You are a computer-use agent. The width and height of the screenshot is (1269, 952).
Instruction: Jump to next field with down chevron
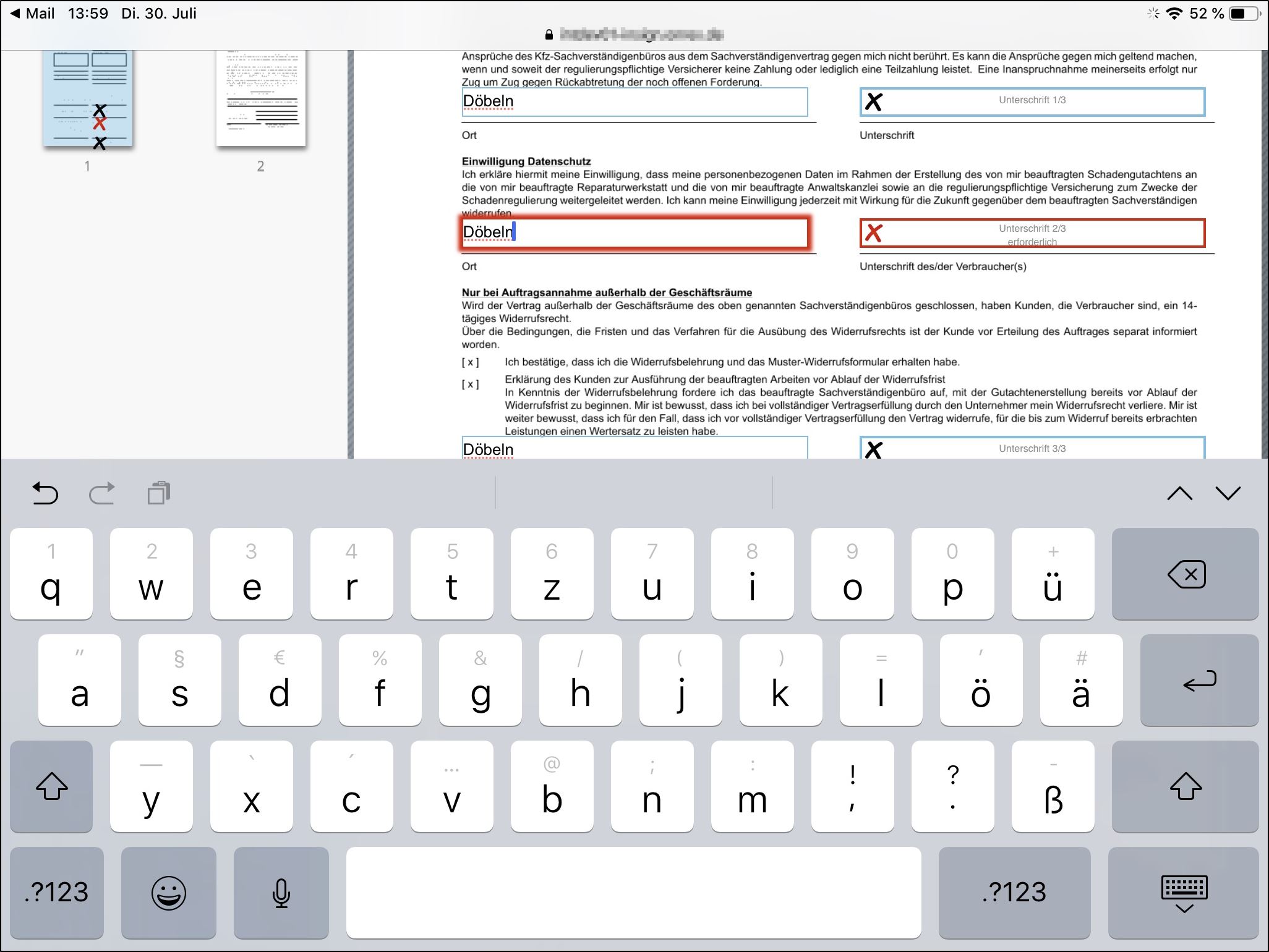1228,493
